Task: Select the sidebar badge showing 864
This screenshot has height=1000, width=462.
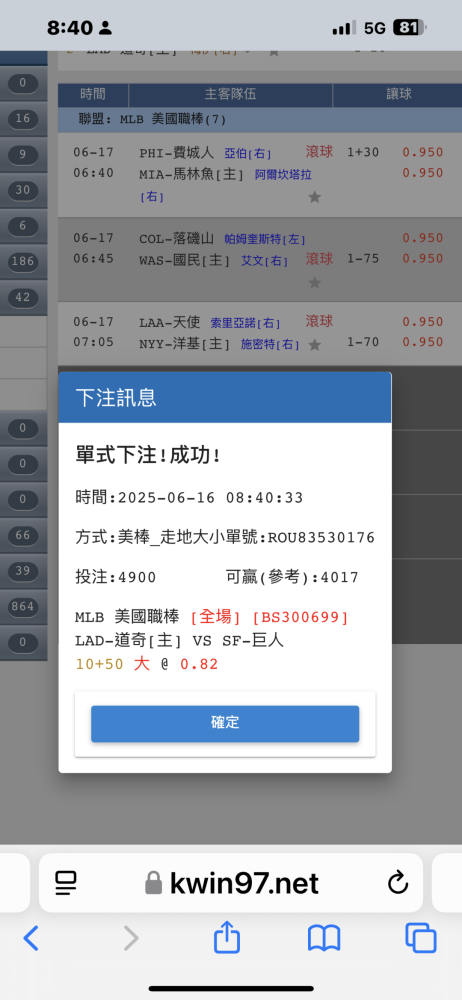Action: coord(23,607)
